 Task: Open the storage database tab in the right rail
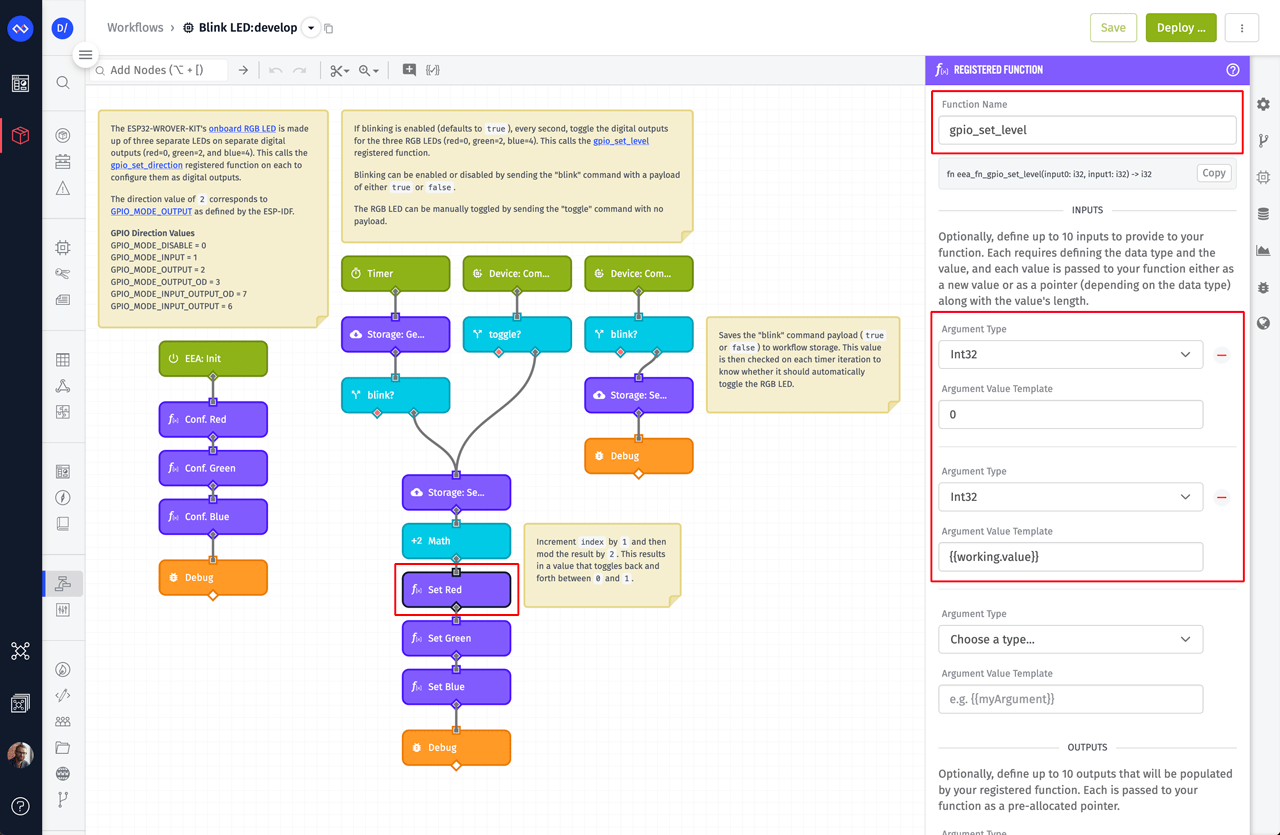pyautogui.click(x=1264, y=214)
